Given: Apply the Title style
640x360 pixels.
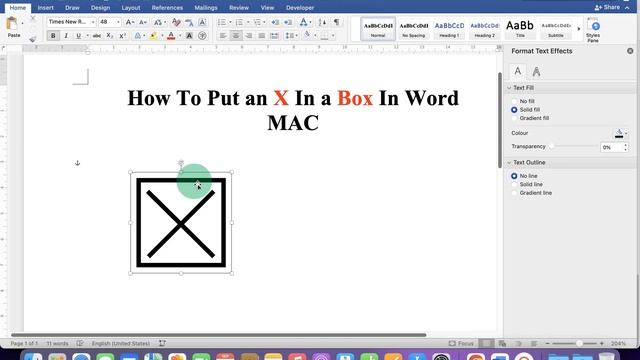Looking at the screenshot, I should pos(520,29).
